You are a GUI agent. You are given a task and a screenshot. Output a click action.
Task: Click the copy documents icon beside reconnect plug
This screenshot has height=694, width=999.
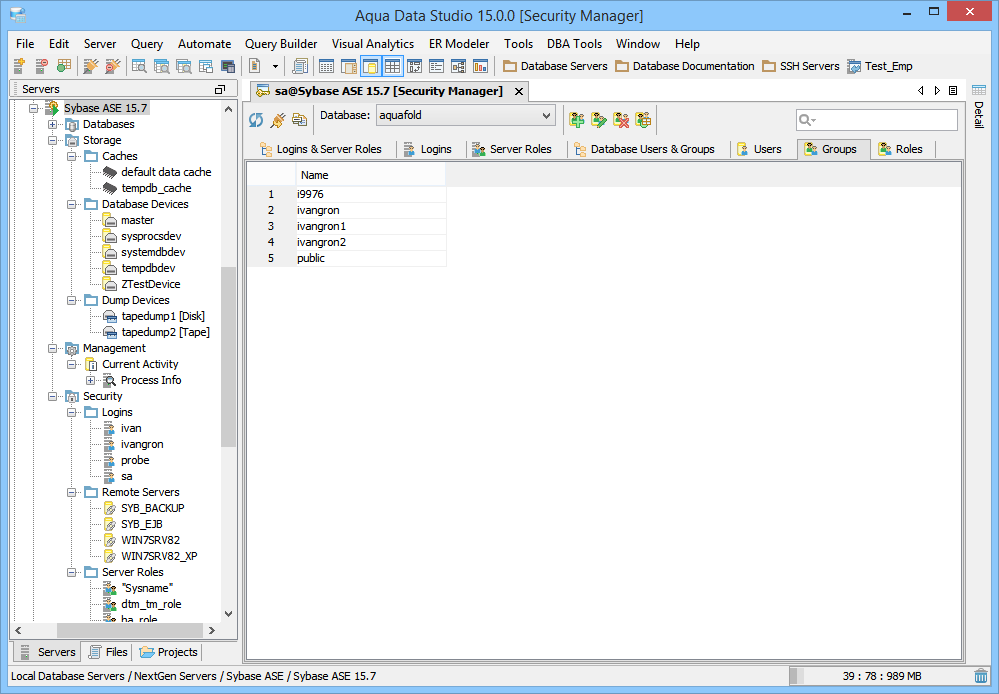[x=299, y=119]
